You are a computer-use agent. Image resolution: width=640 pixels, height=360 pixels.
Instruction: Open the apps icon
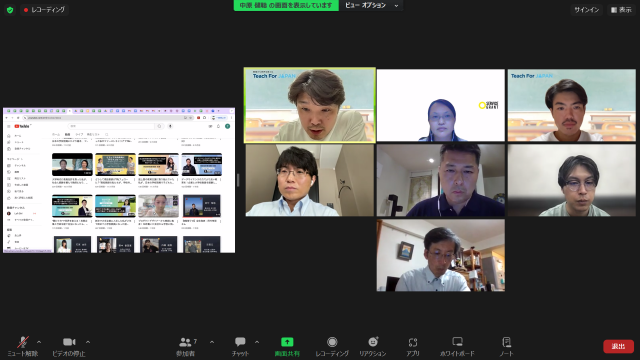click(413, 347)
